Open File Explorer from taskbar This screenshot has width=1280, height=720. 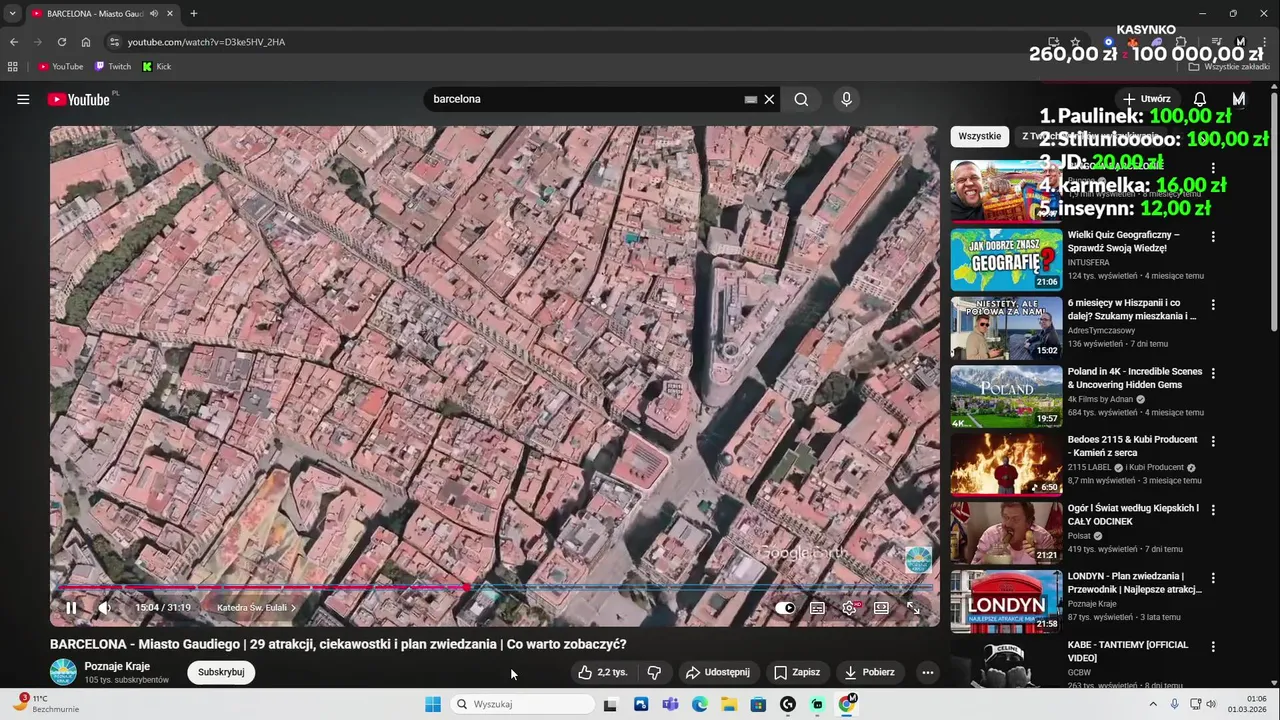(729, 704)
